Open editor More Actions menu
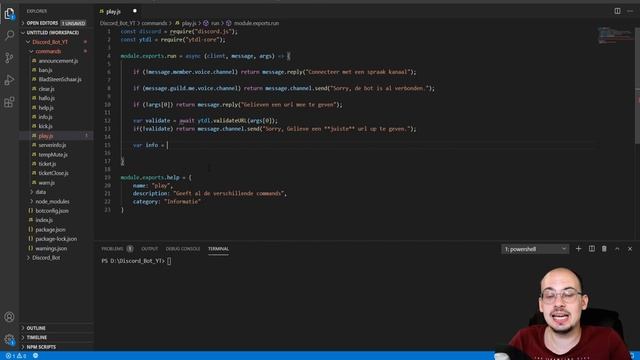The image size is (640, 360). coord(630,11)
